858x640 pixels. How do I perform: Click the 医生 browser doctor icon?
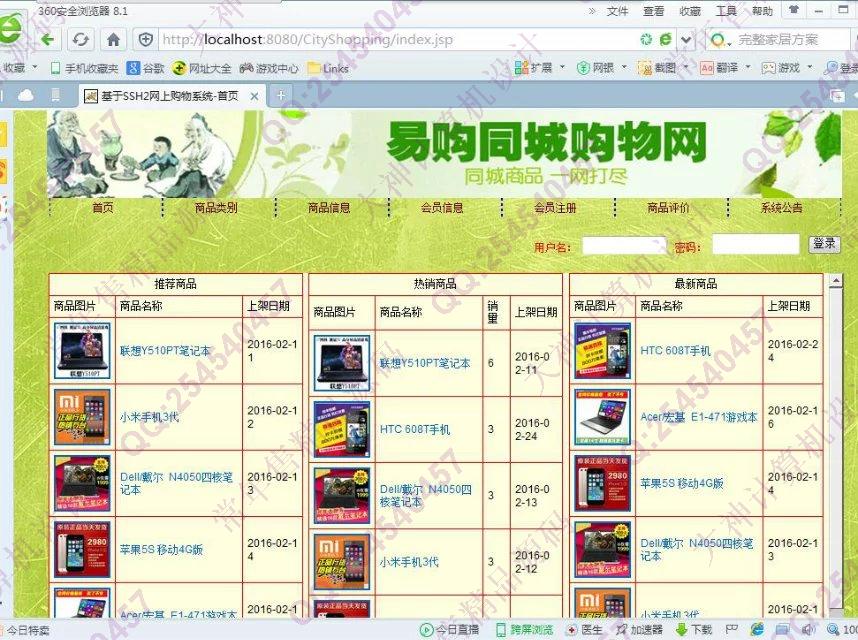(584, 630)
